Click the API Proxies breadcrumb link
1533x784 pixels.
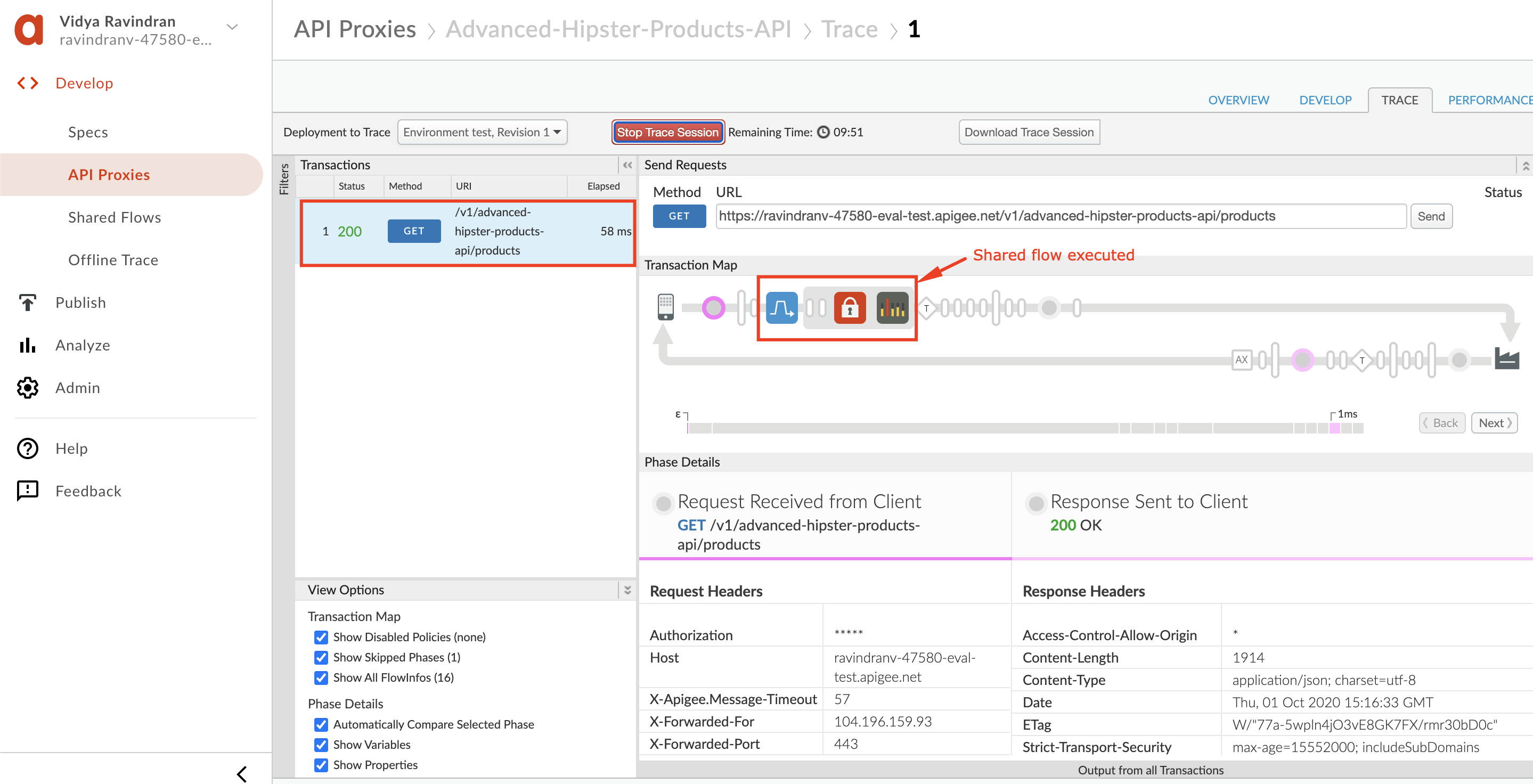[x=355, y=29]
